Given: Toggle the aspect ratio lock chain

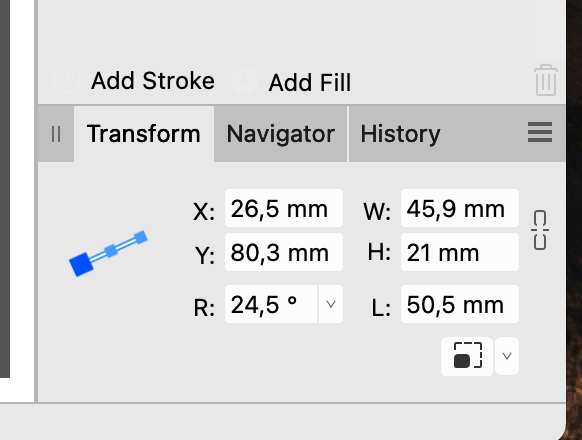Looking at the screenshot, I should point(540,230).
